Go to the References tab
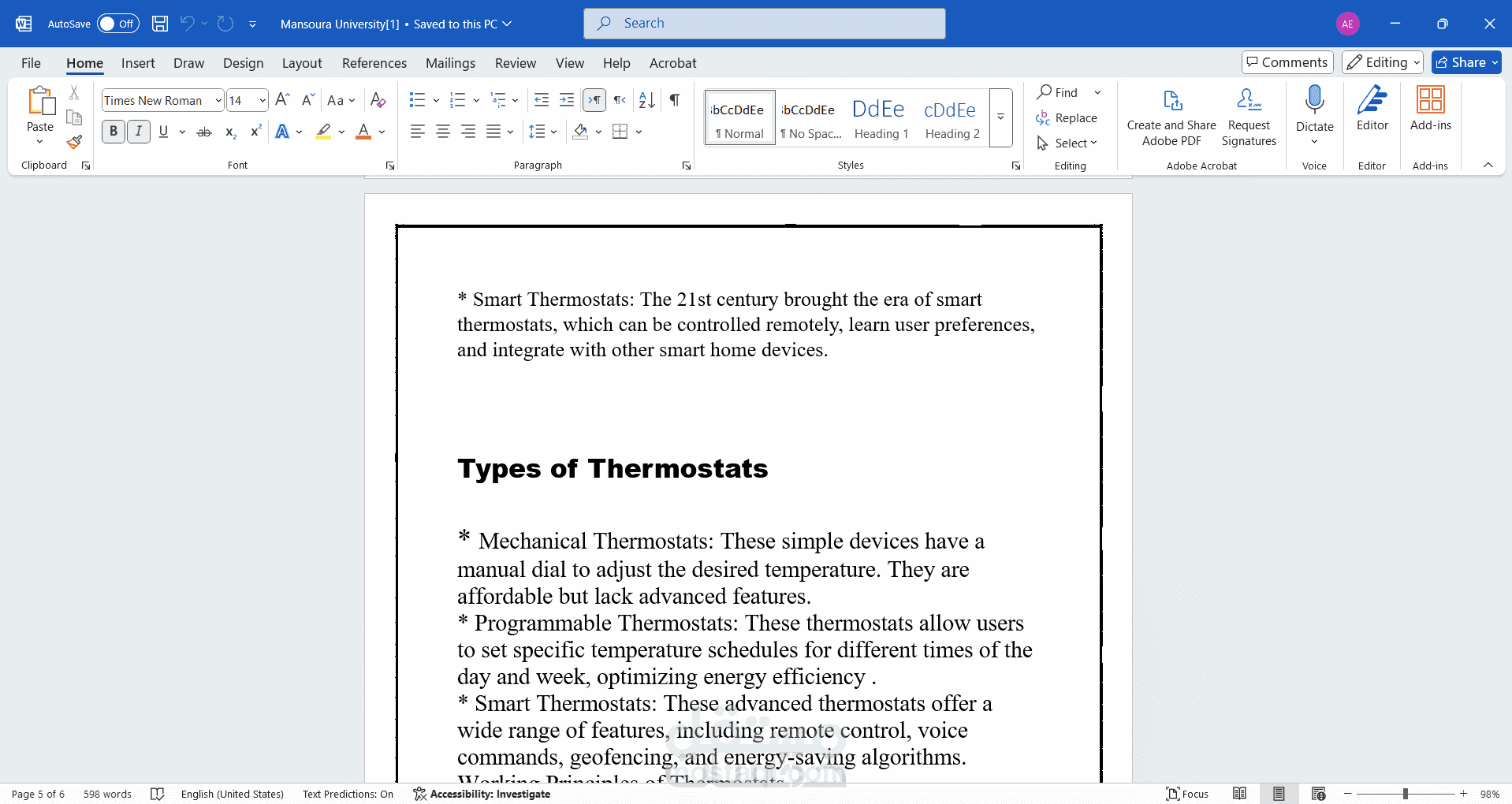1512x804 pixels. coord(374,63)
